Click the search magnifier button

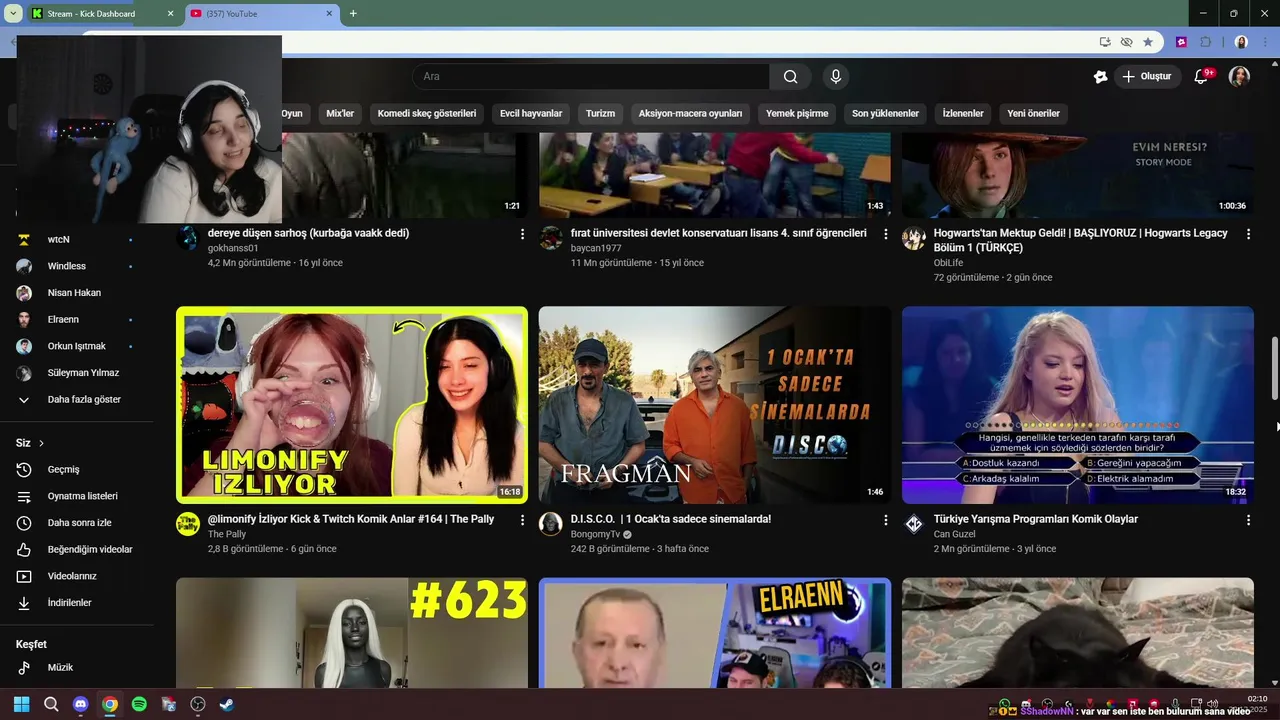click(x=790, y=77)
